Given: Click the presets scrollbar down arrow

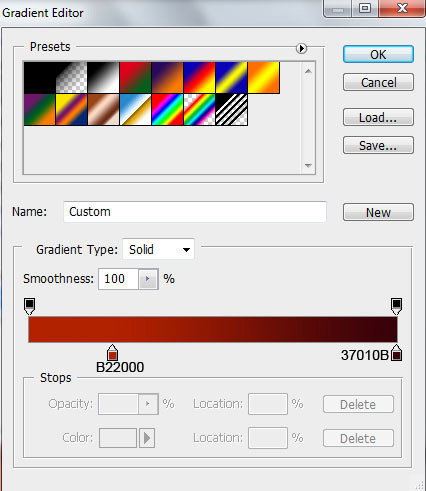Looking at the screenshot, I should click(x=308, y=165).
